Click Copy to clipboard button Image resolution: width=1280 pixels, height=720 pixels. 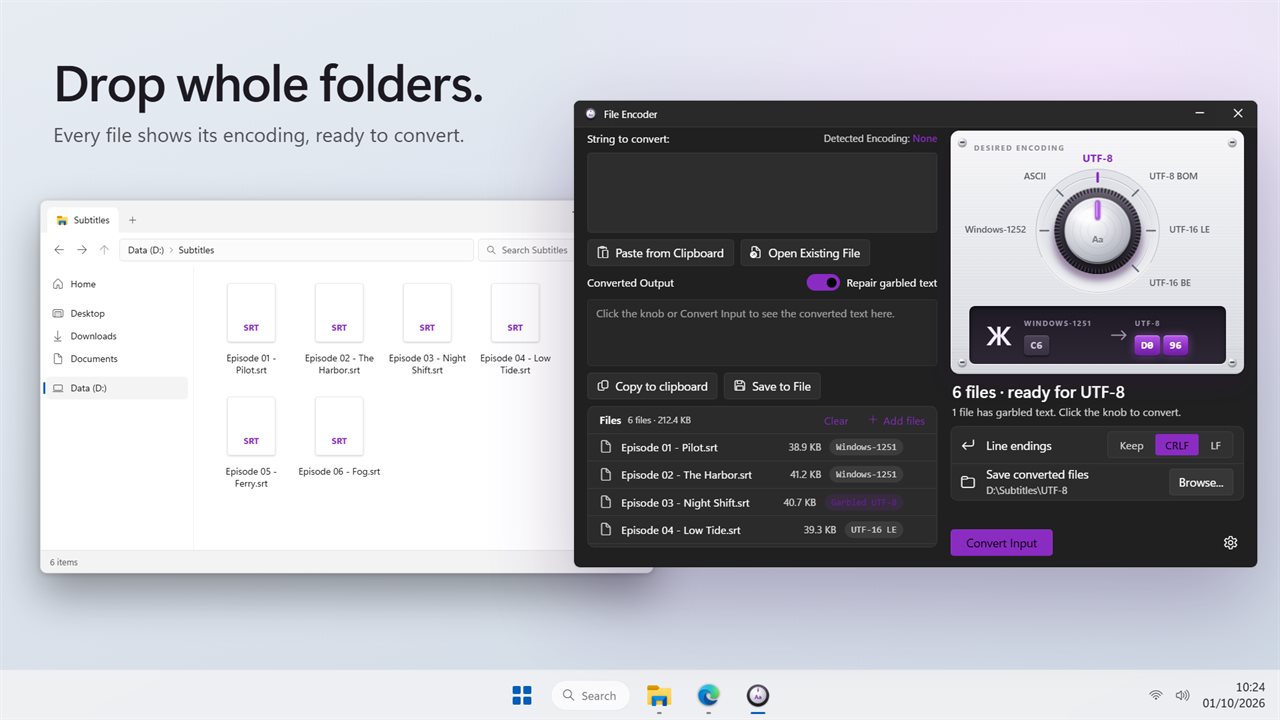(x=652, y=386)
